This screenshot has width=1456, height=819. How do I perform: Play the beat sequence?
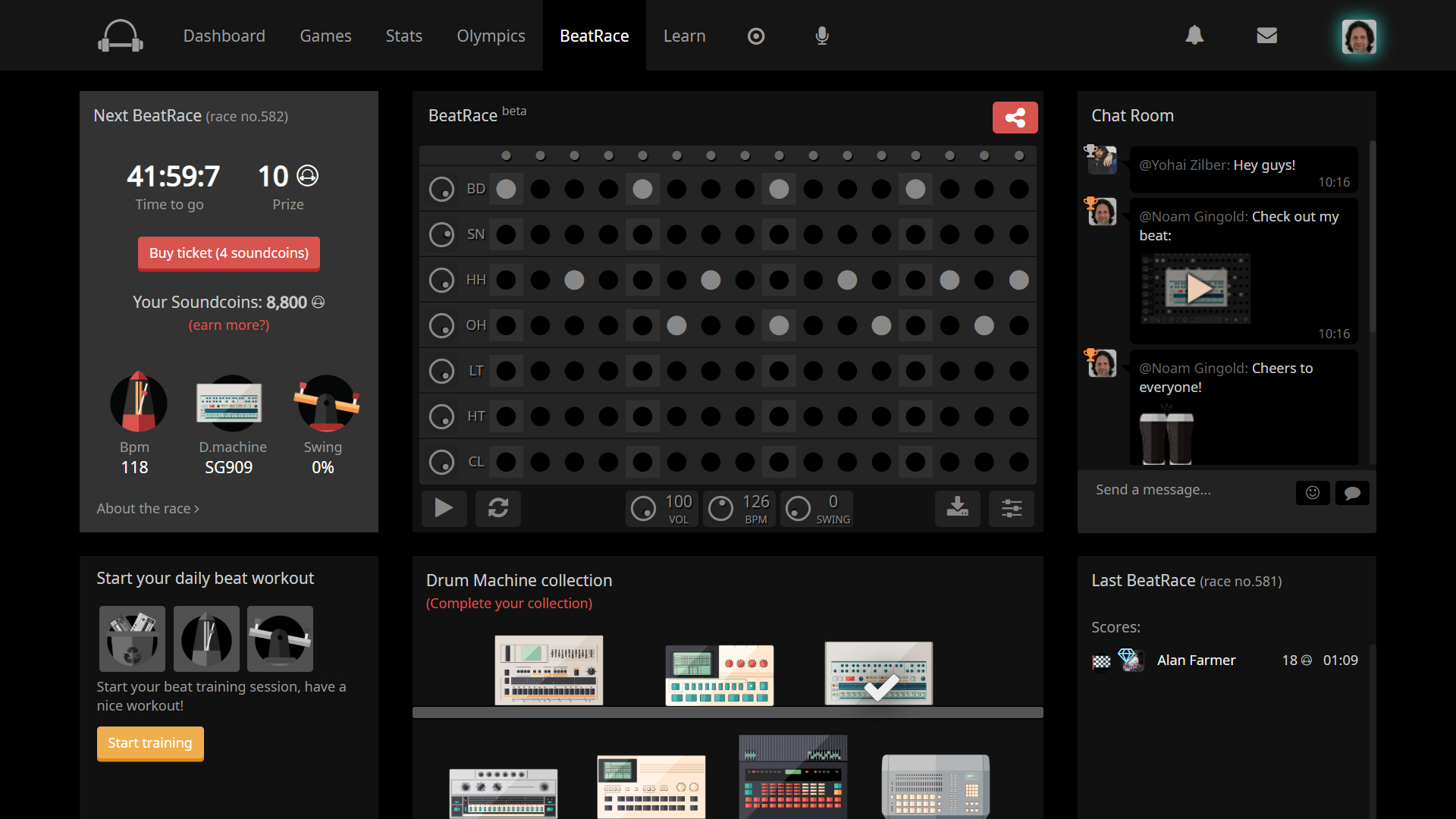click(444, 507)
